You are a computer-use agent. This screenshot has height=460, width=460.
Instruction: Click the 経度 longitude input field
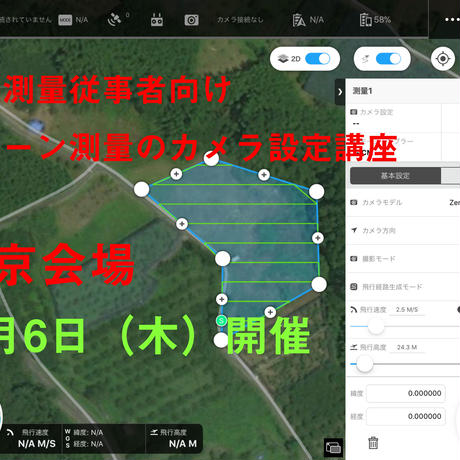(406, 416)
